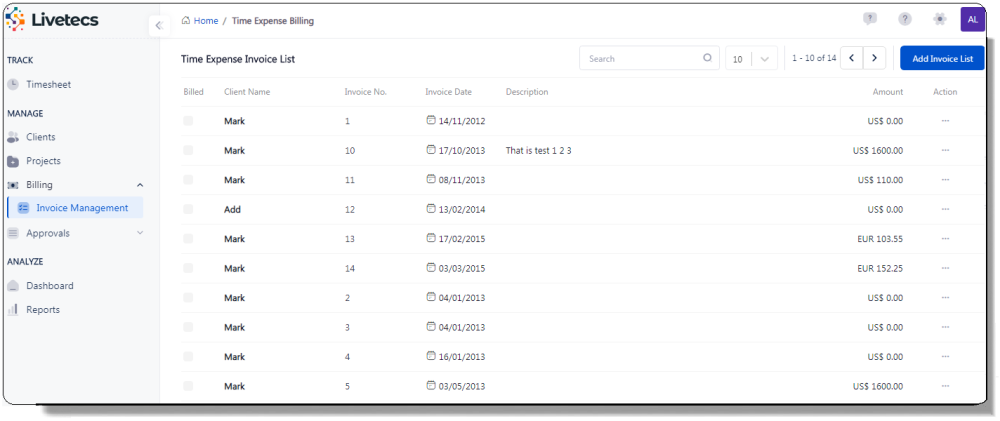Click description 'That is test 1 2 3'
The height and width of the screenshot is (421, 1000).
pos(538,151)
